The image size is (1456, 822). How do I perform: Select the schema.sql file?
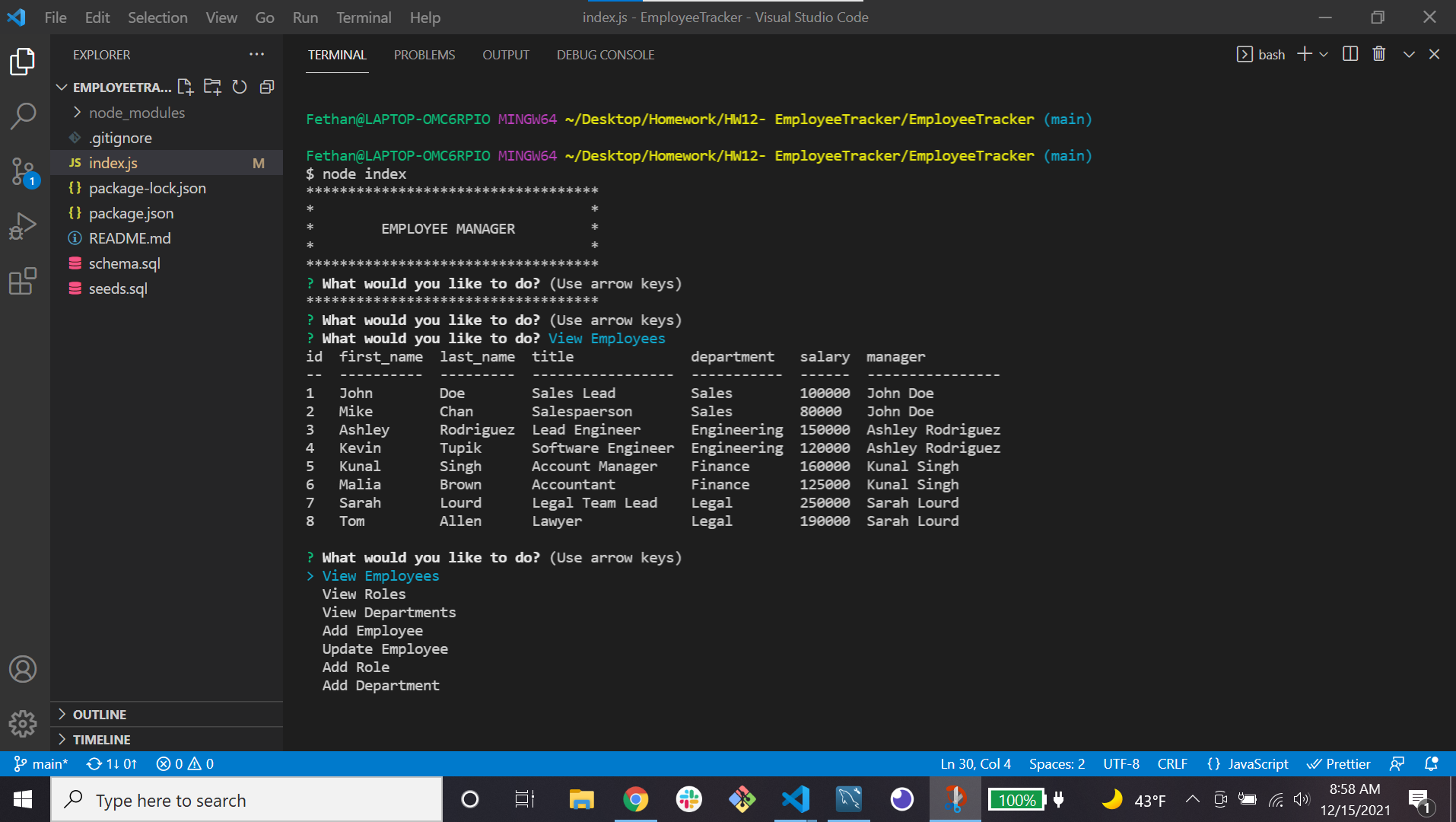tap(124, 263)
